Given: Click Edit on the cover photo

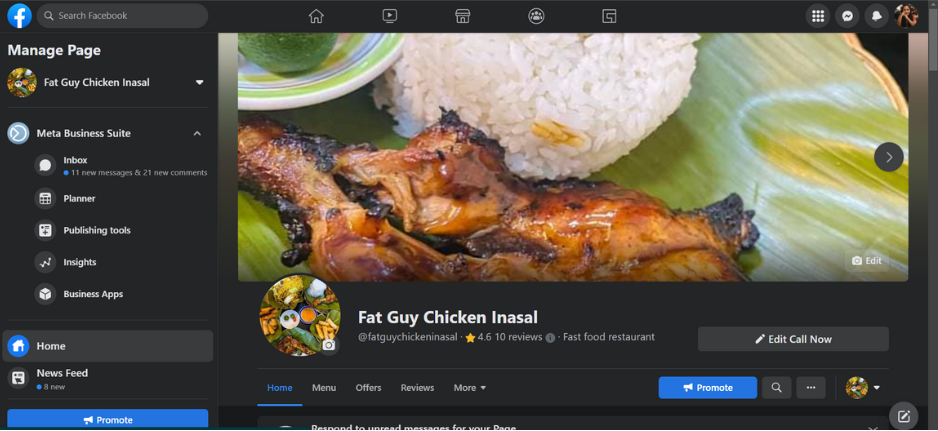Looking at the screenshot, I should (867, 261).
